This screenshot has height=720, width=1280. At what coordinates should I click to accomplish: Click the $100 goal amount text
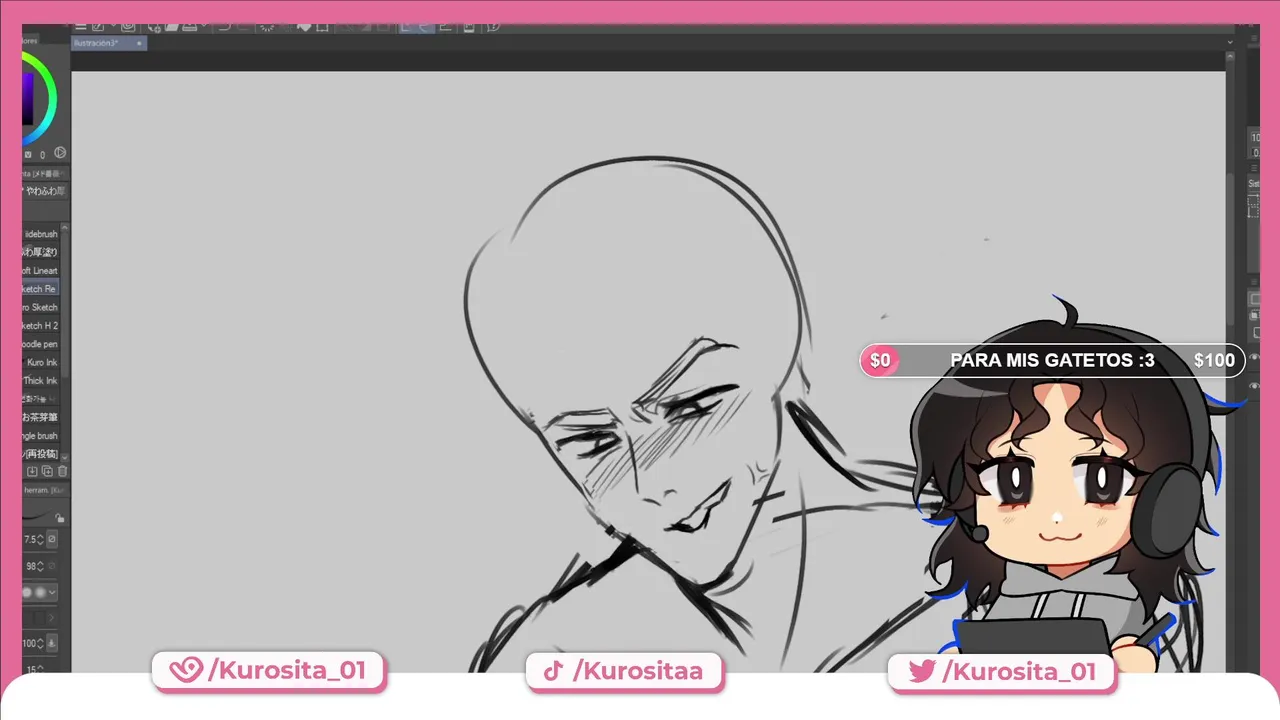[x=1214, y=361]
